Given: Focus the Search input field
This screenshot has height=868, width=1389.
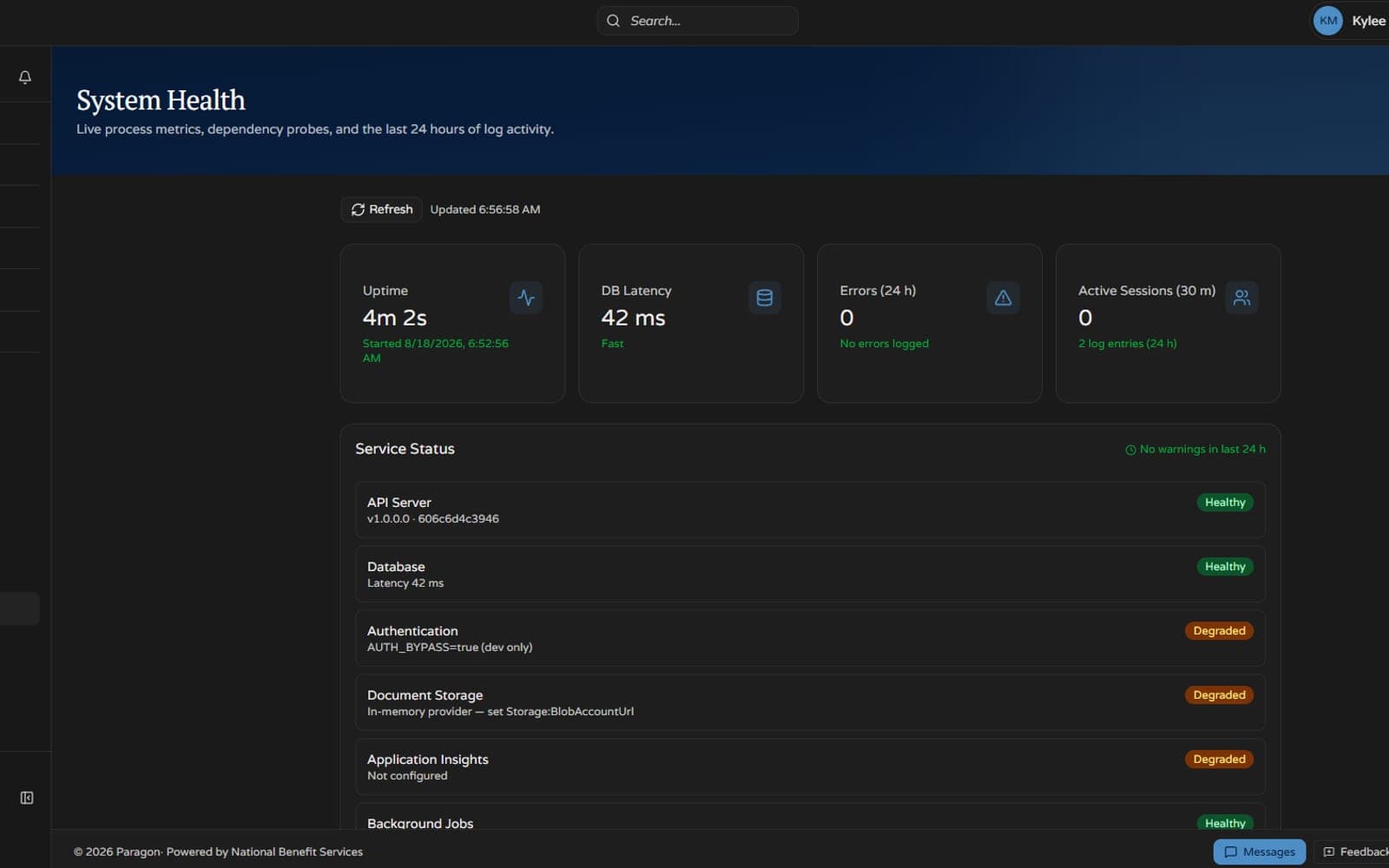Looking at the screenshot, I should pyautogui.click(x=697, y=21).
